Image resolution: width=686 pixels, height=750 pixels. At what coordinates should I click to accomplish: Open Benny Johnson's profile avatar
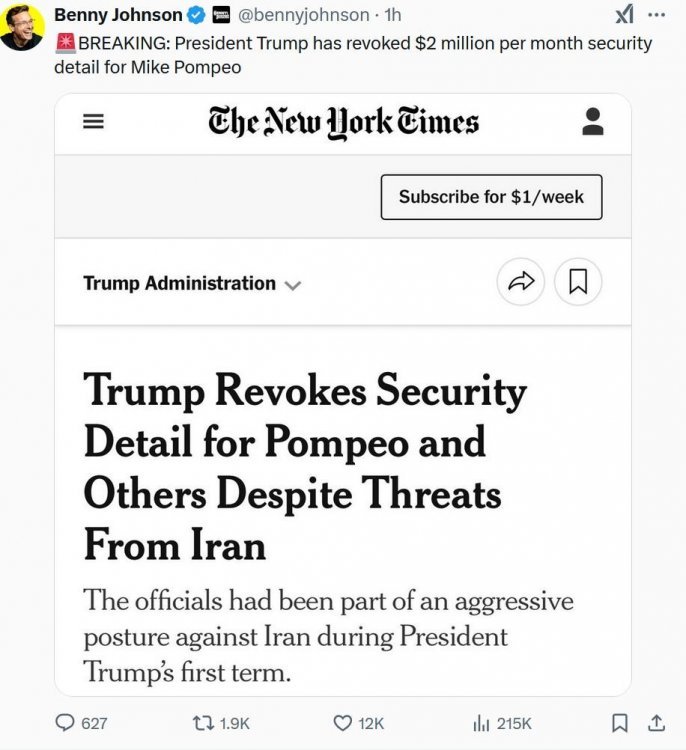[x=22, y=26]
